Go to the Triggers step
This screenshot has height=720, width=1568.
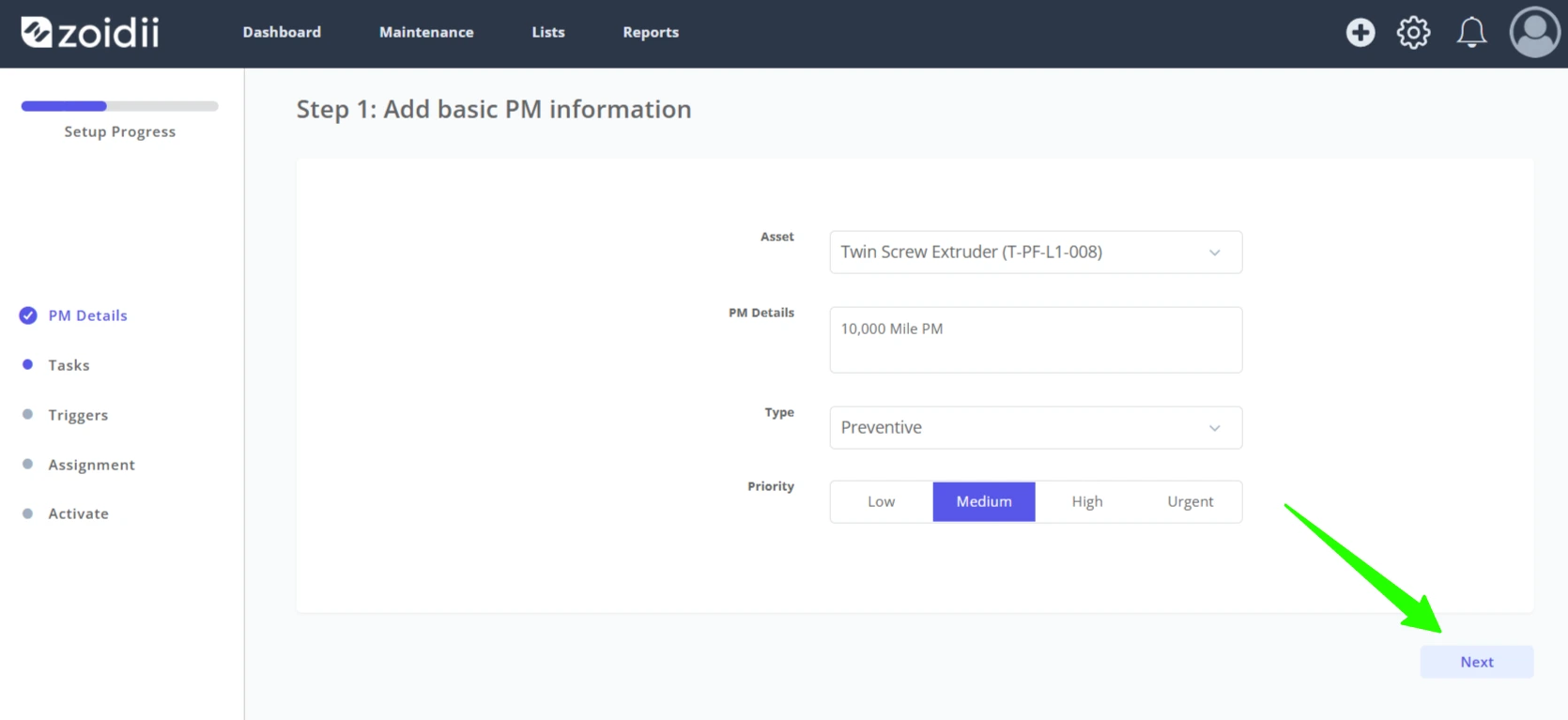tap(78, 415)
